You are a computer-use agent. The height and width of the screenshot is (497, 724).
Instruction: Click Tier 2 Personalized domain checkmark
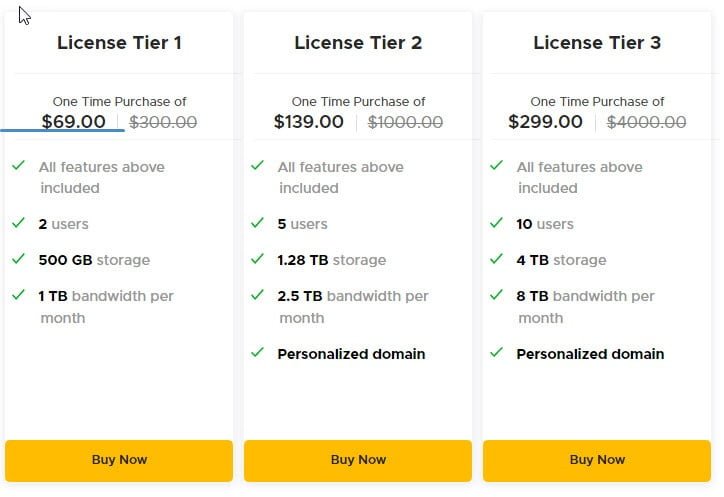pos(257,353)
